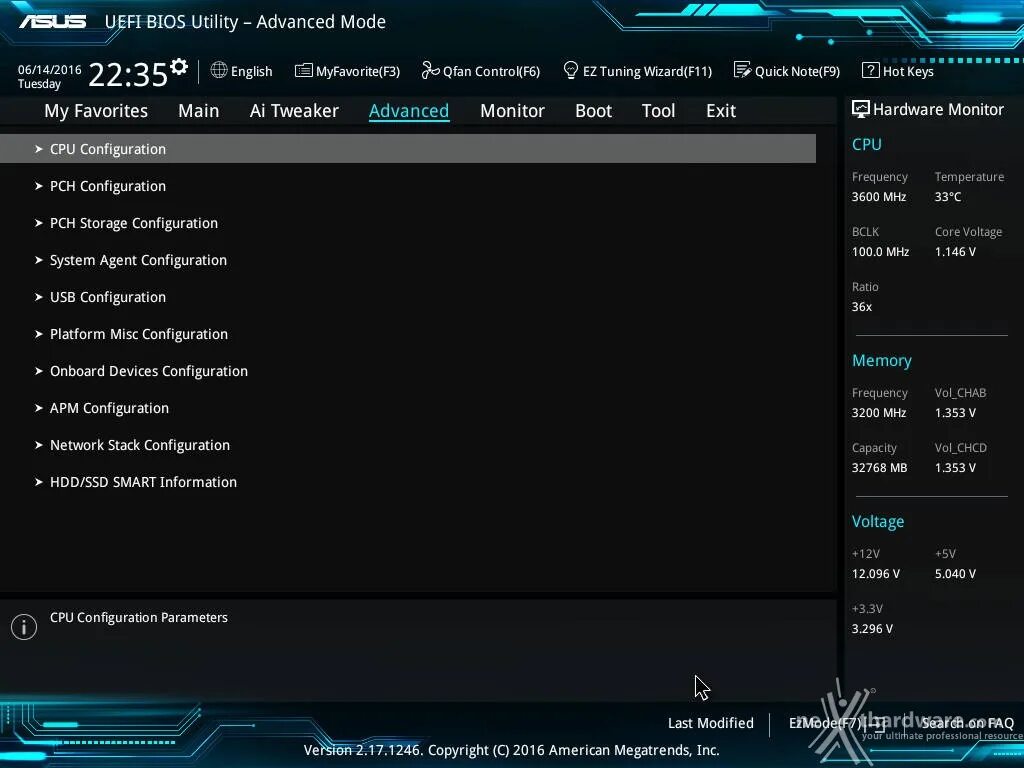Expand Platform Misc Configuration arrow

tap(39, 334)
